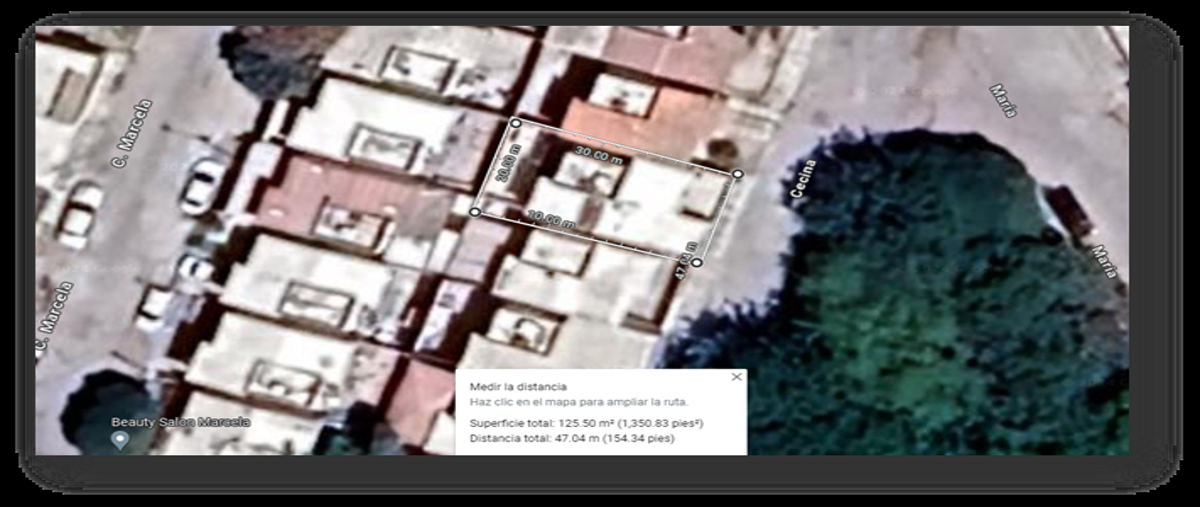Click the lower María street label
The image size is (1200, 507).
[1104, 264]
